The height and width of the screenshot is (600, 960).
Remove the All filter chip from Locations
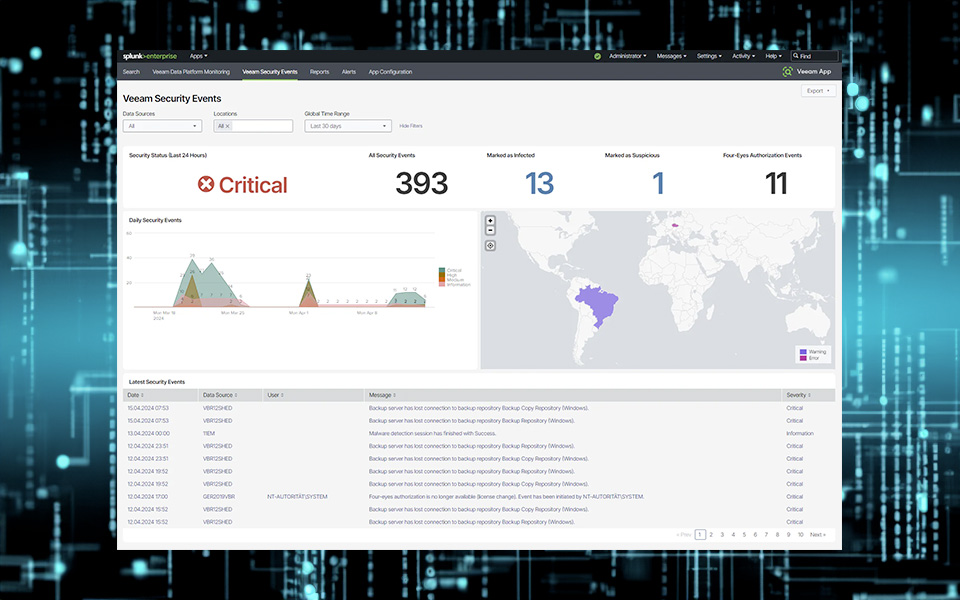[228, 125]
